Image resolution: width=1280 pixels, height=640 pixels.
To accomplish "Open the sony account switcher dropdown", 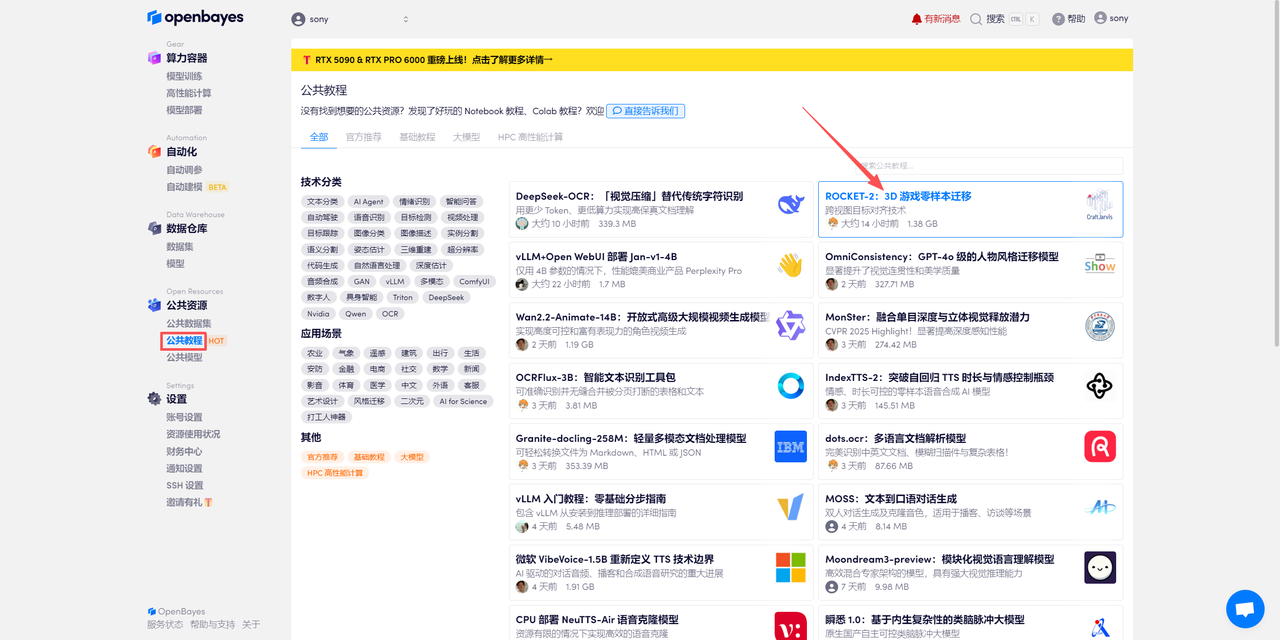I will click(351, 19).
